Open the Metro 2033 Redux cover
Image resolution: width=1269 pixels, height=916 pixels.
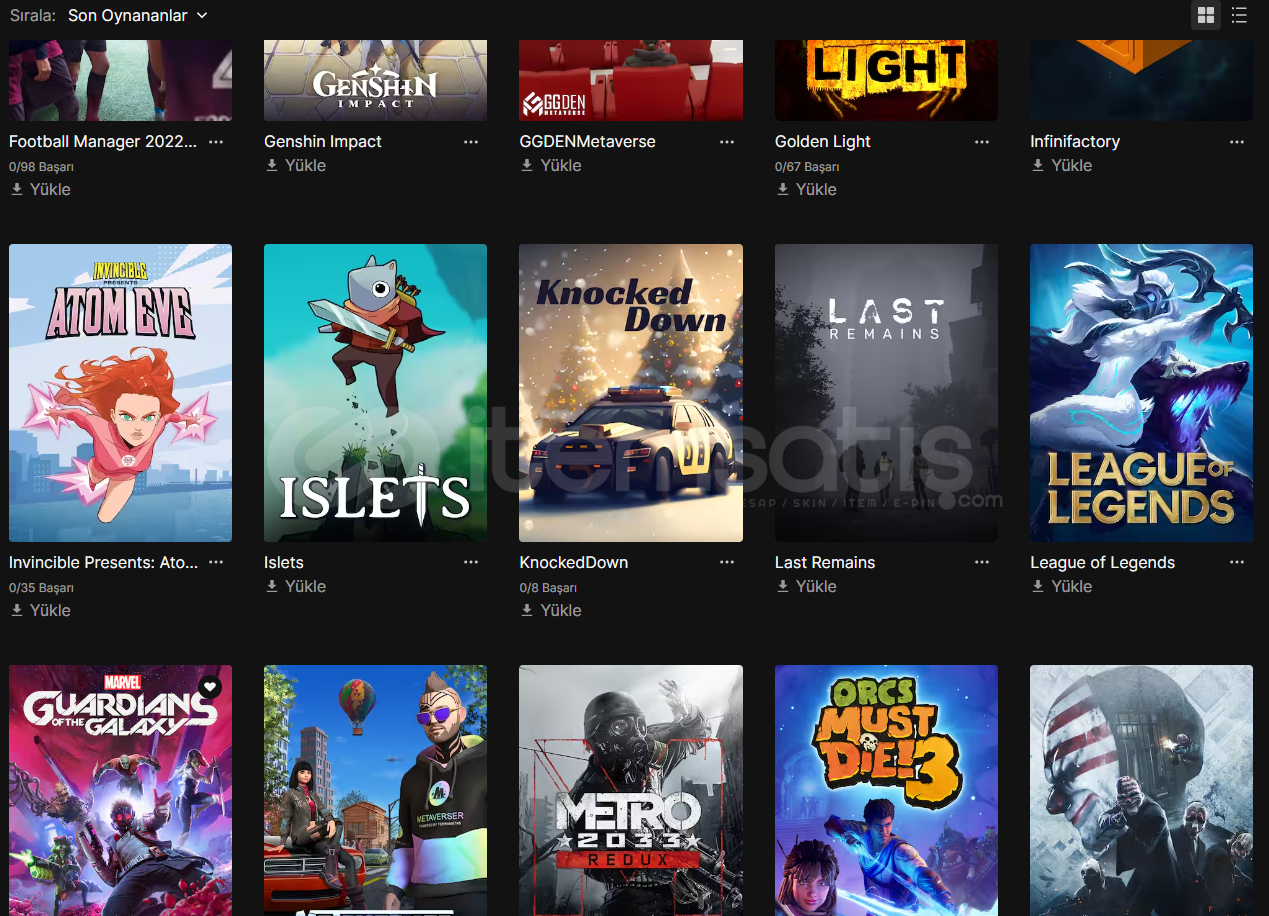pos(631,790)
